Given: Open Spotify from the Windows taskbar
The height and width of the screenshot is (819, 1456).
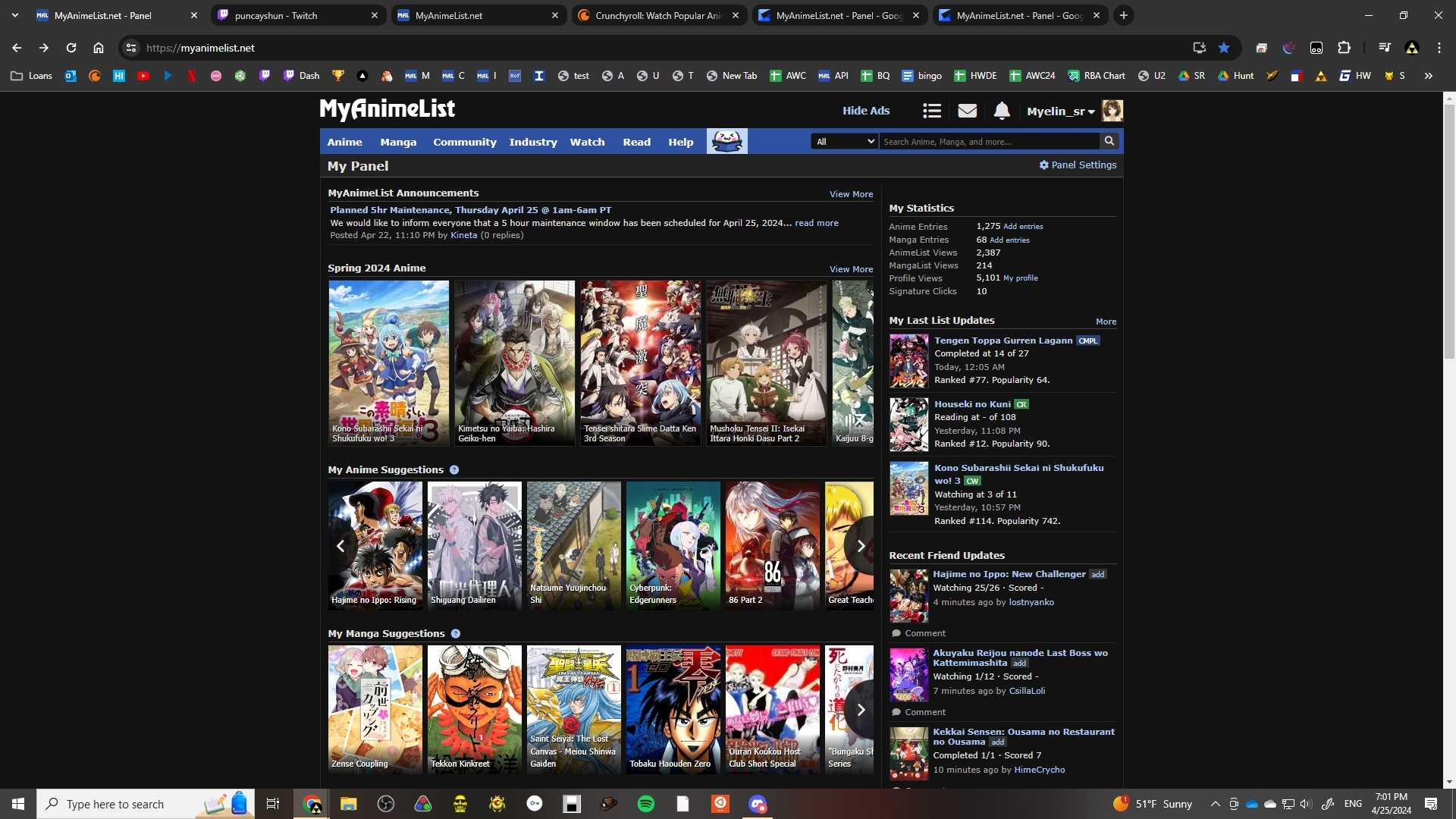Looking at the screenshot, I should [x=646, y=804].
